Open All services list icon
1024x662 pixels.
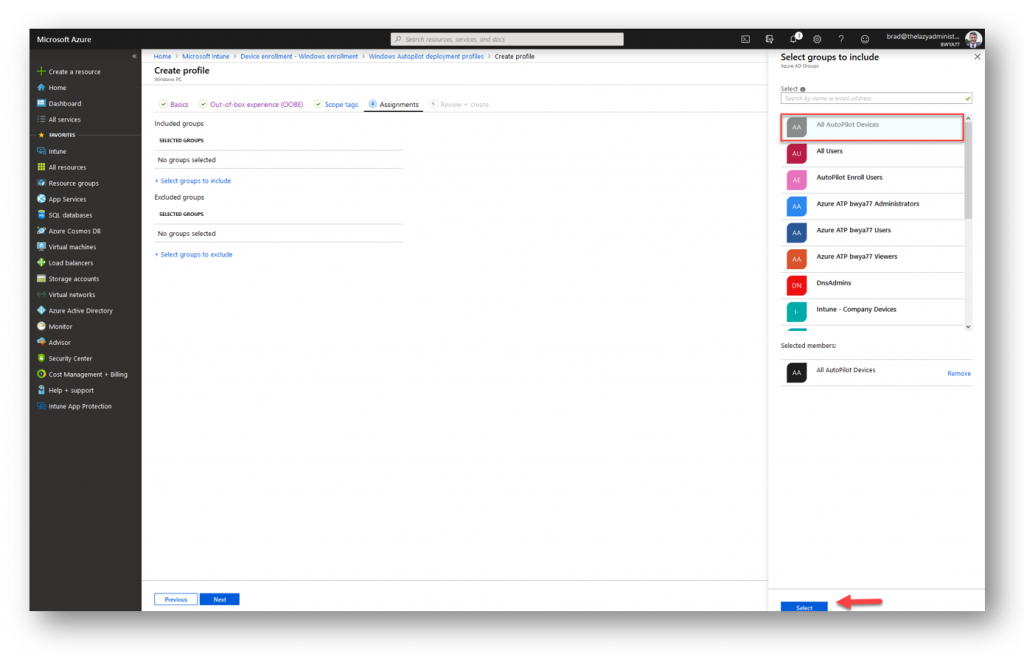pyautogui.click(x=41, y=119)
